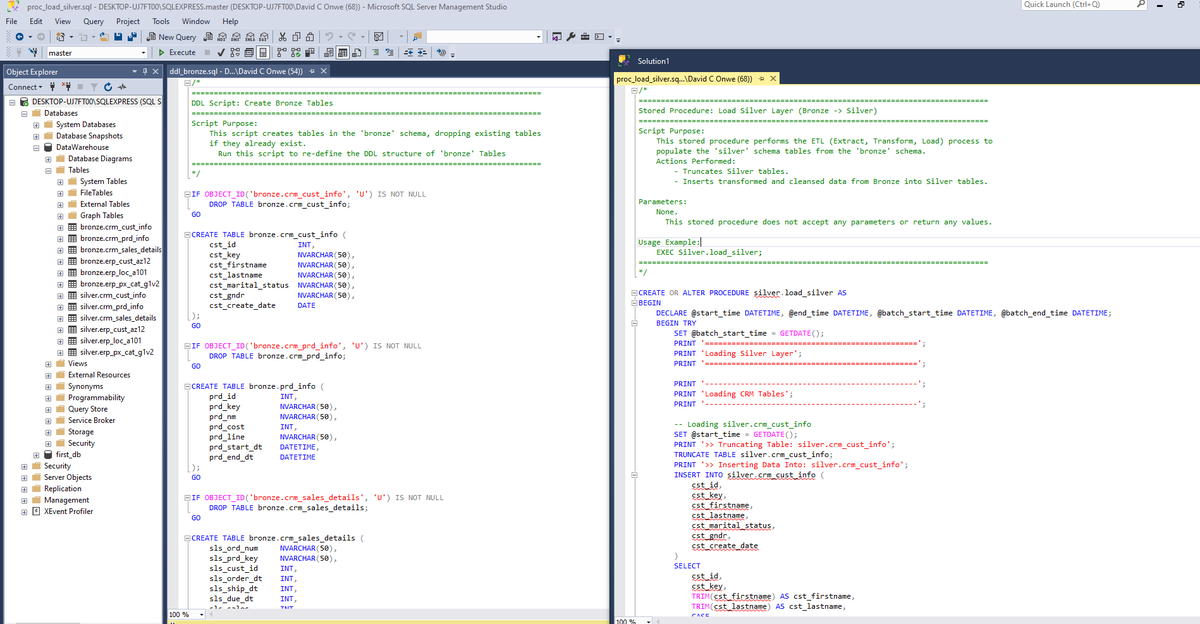Click 'cst_marital_status NVARCHAR(50),' line in ddl_bronze
This screenshot has height=624, width=1200.
click(282, 285)
